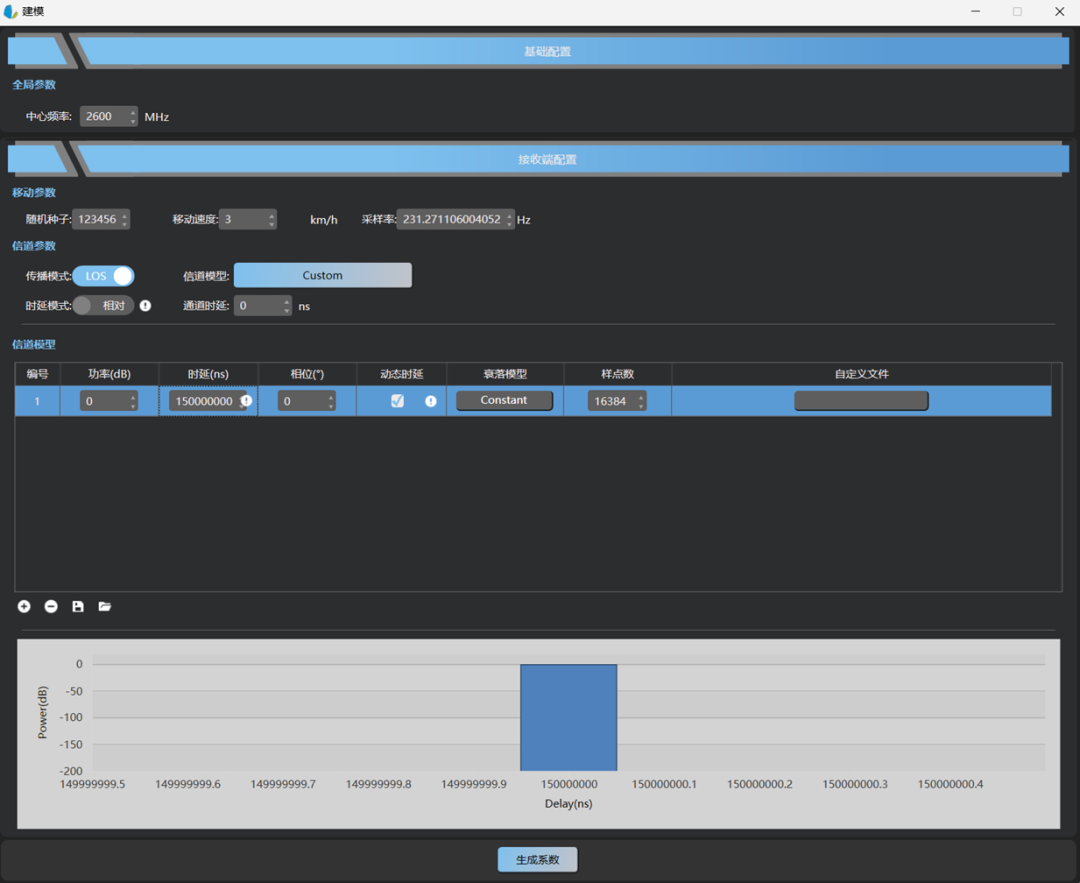1080x883 pixels.
Task: Click the app logo in the title bar
Action: (x=10, y=12)
